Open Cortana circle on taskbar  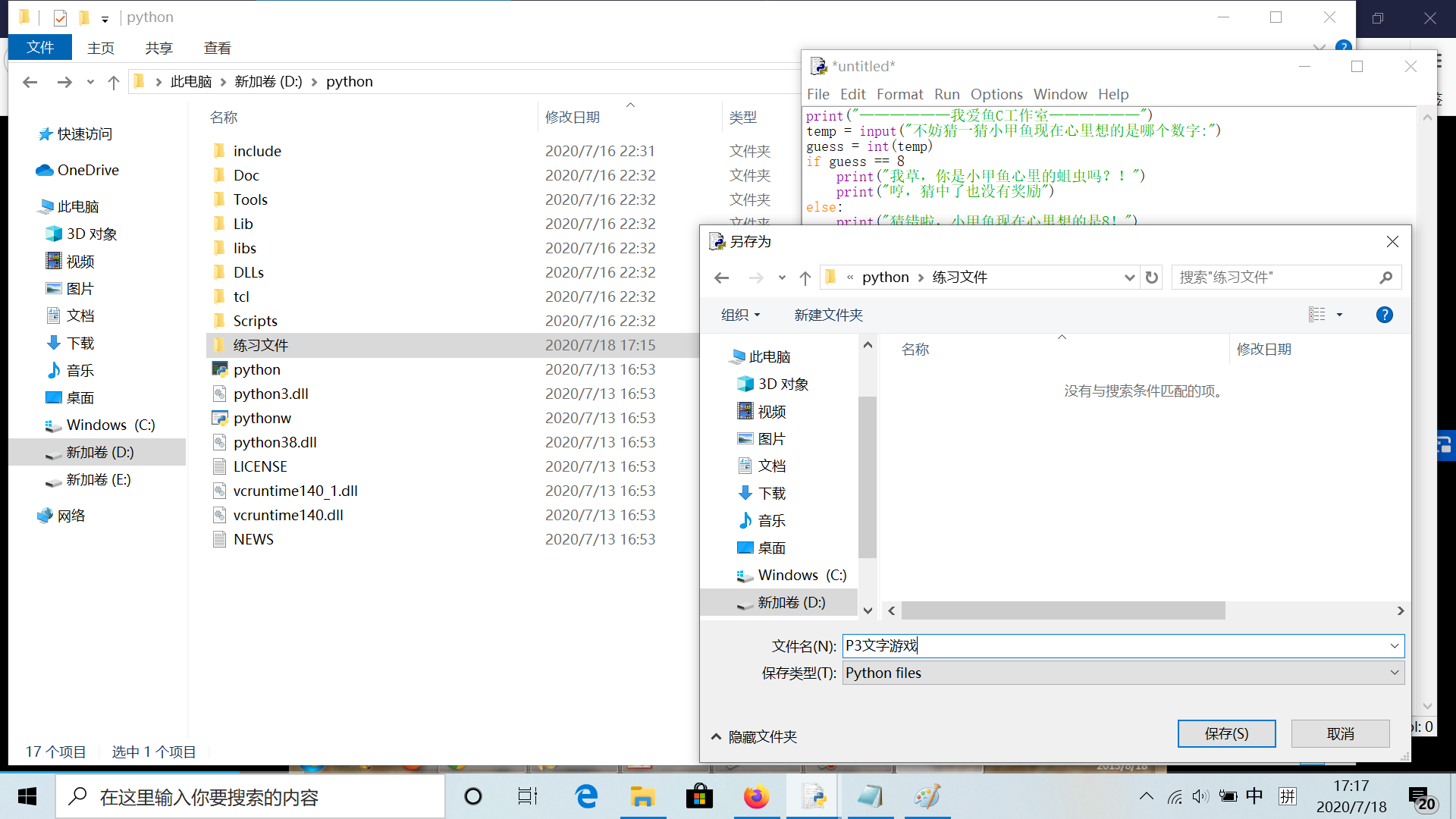tap(473, 796)
